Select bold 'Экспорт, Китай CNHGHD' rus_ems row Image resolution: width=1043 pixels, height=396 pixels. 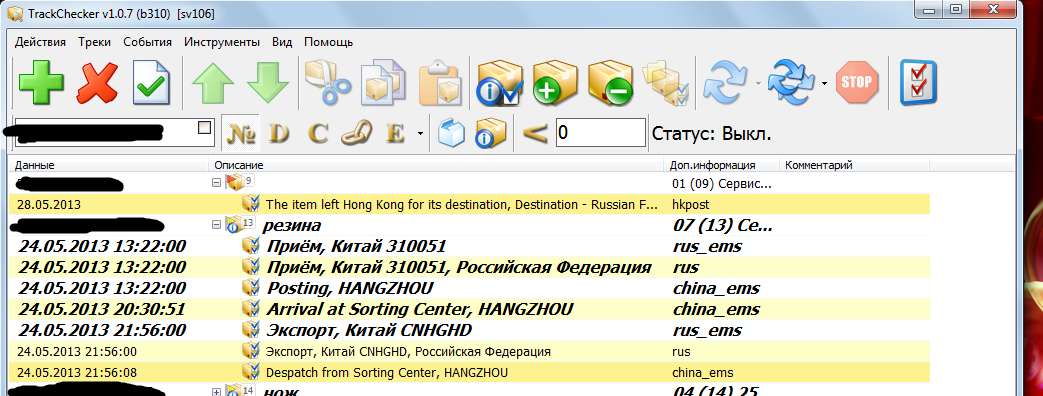click(x=470, y=330)
